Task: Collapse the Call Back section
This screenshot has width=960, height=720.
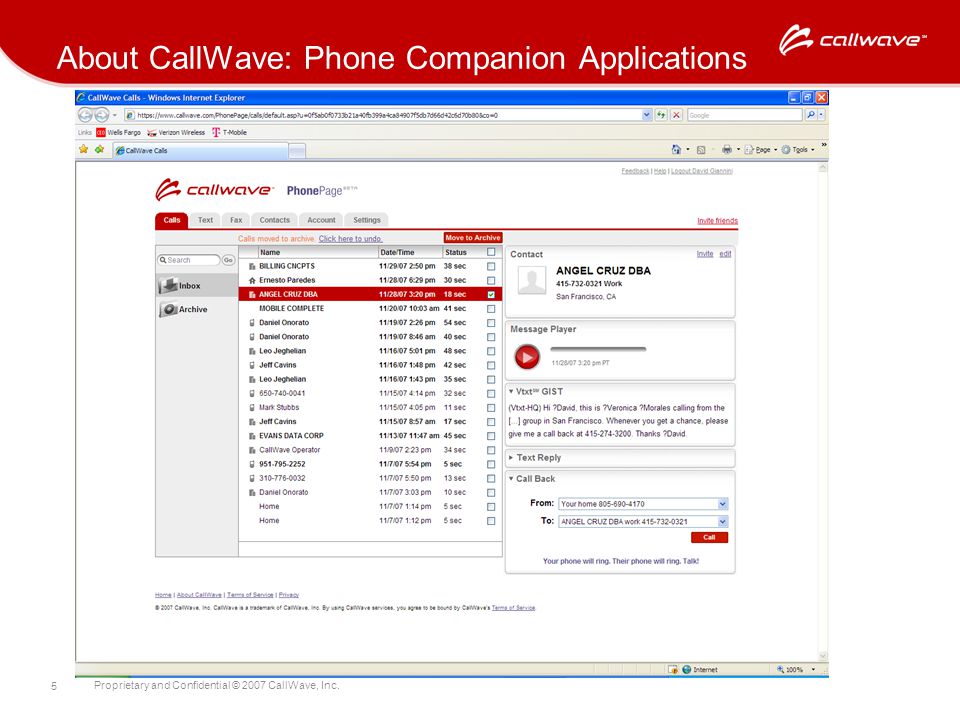Action: pos(511,479)
